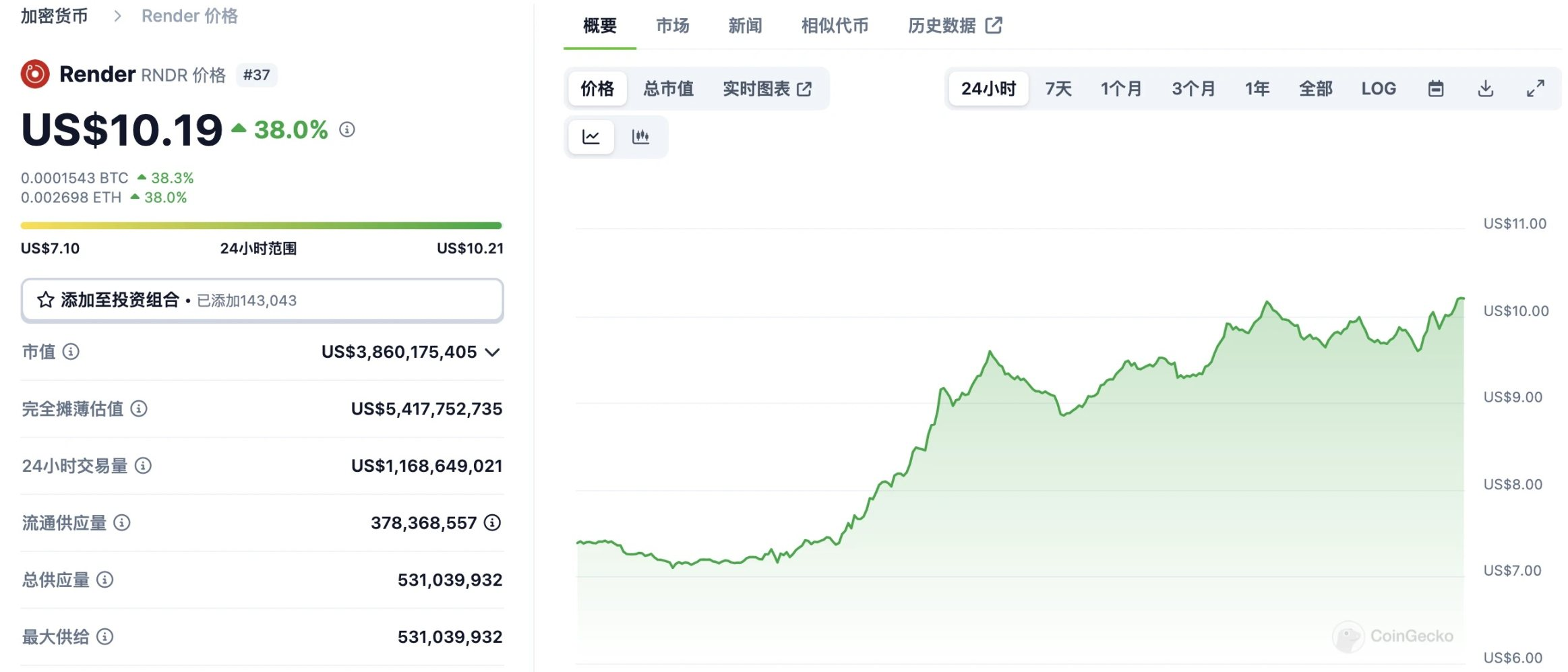Switch to the 市场 tab
The width and height of the screenshot is (1568, 672).
tap(671, 26)
